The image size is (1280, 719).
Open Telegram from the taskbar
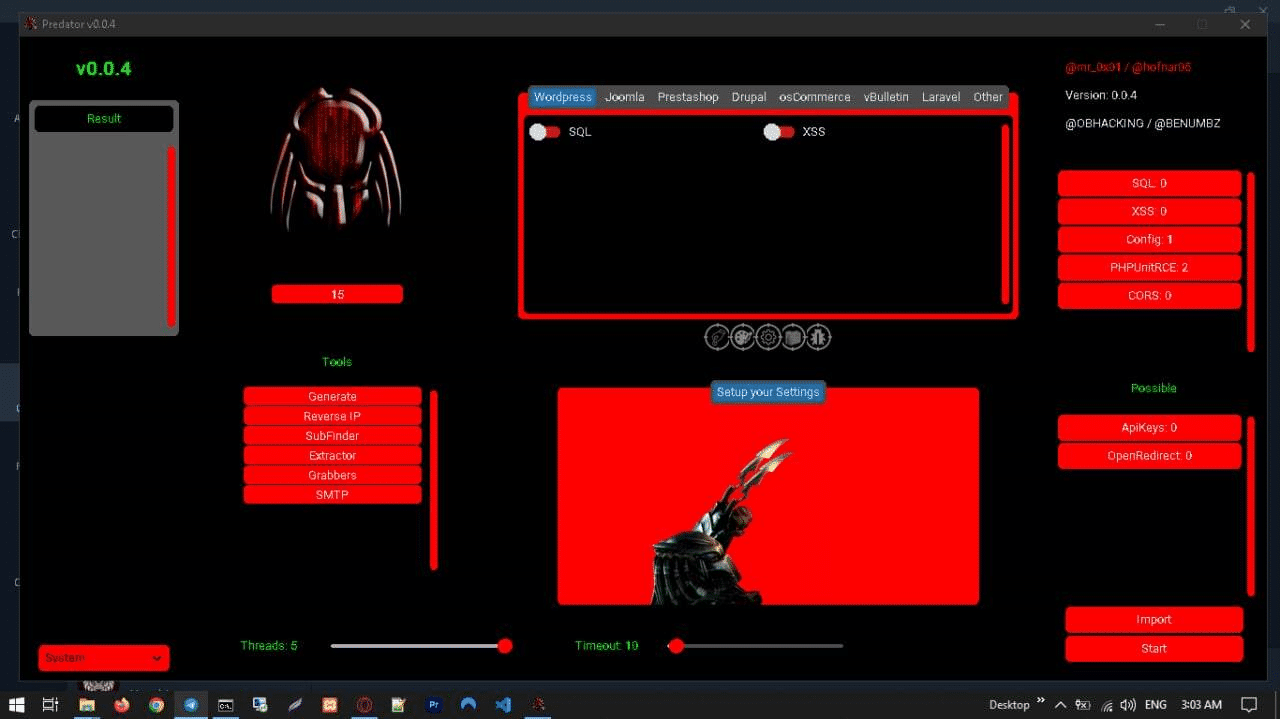coord(190,704)
